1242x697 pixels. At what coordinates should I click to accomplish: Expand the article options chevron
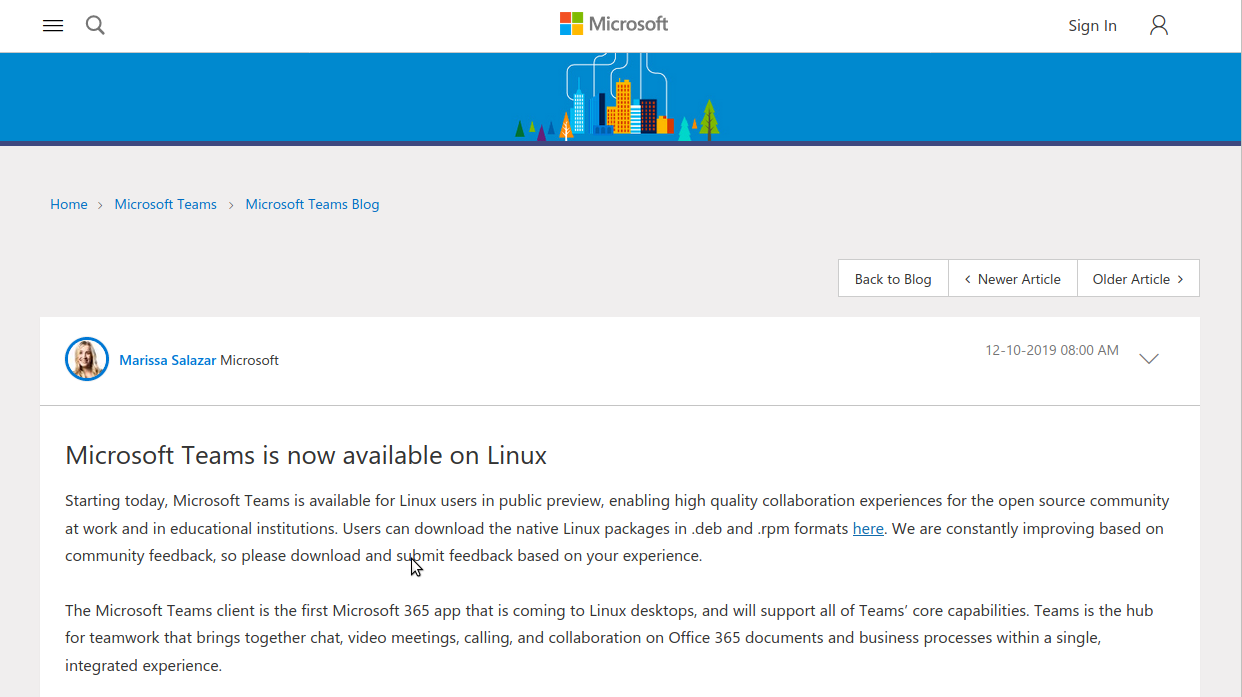(x=1149, y=359)
